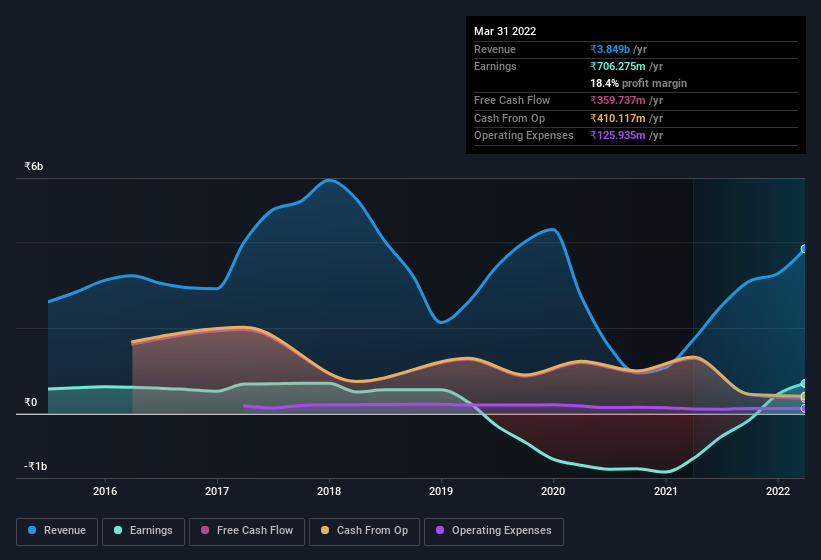Click the 18.4% profit margin text
The width and height of the screenshot is (821, 560).
(x=638, y=83)
